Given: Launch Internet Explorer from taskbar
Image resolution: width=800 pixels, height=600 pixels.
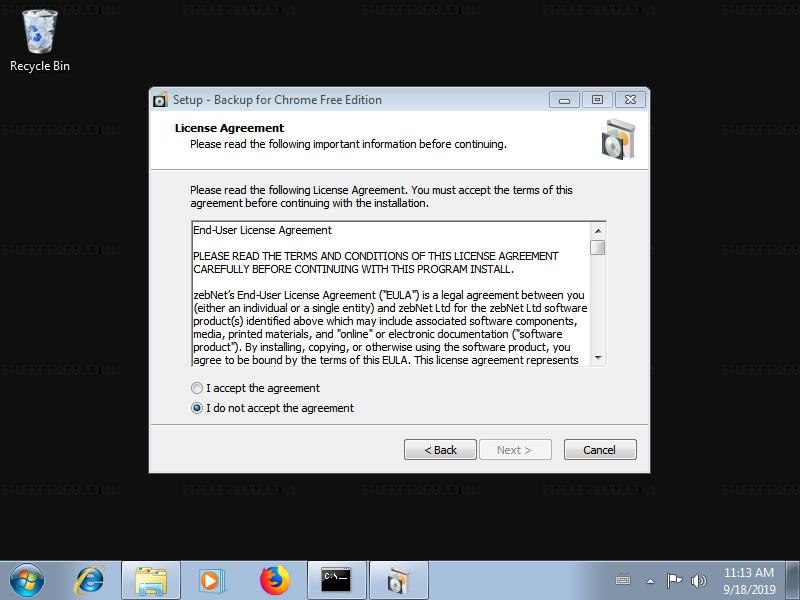Looking at the screenshot, I should click(90, 581).
